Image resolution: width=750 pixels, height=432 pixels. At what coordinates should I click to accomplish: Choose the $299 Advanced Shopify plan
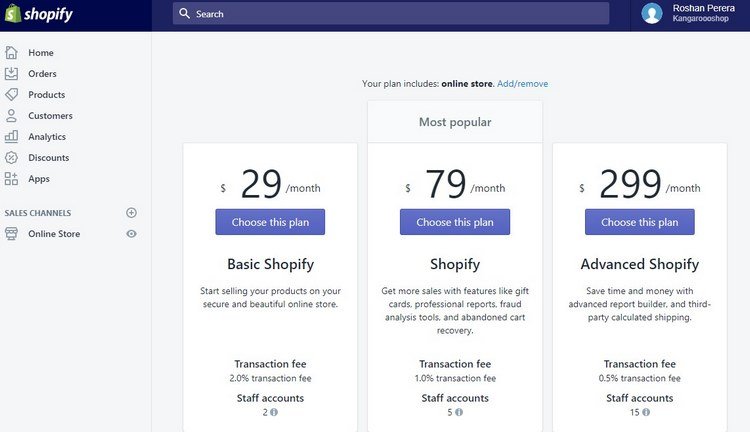[x=640, y=222]
